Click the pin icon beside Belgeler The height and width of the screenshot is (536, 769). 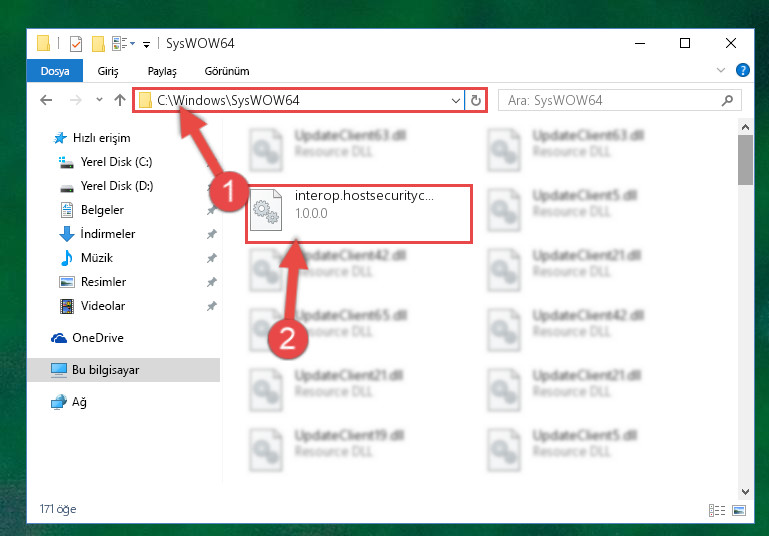[x=211, y=210]
